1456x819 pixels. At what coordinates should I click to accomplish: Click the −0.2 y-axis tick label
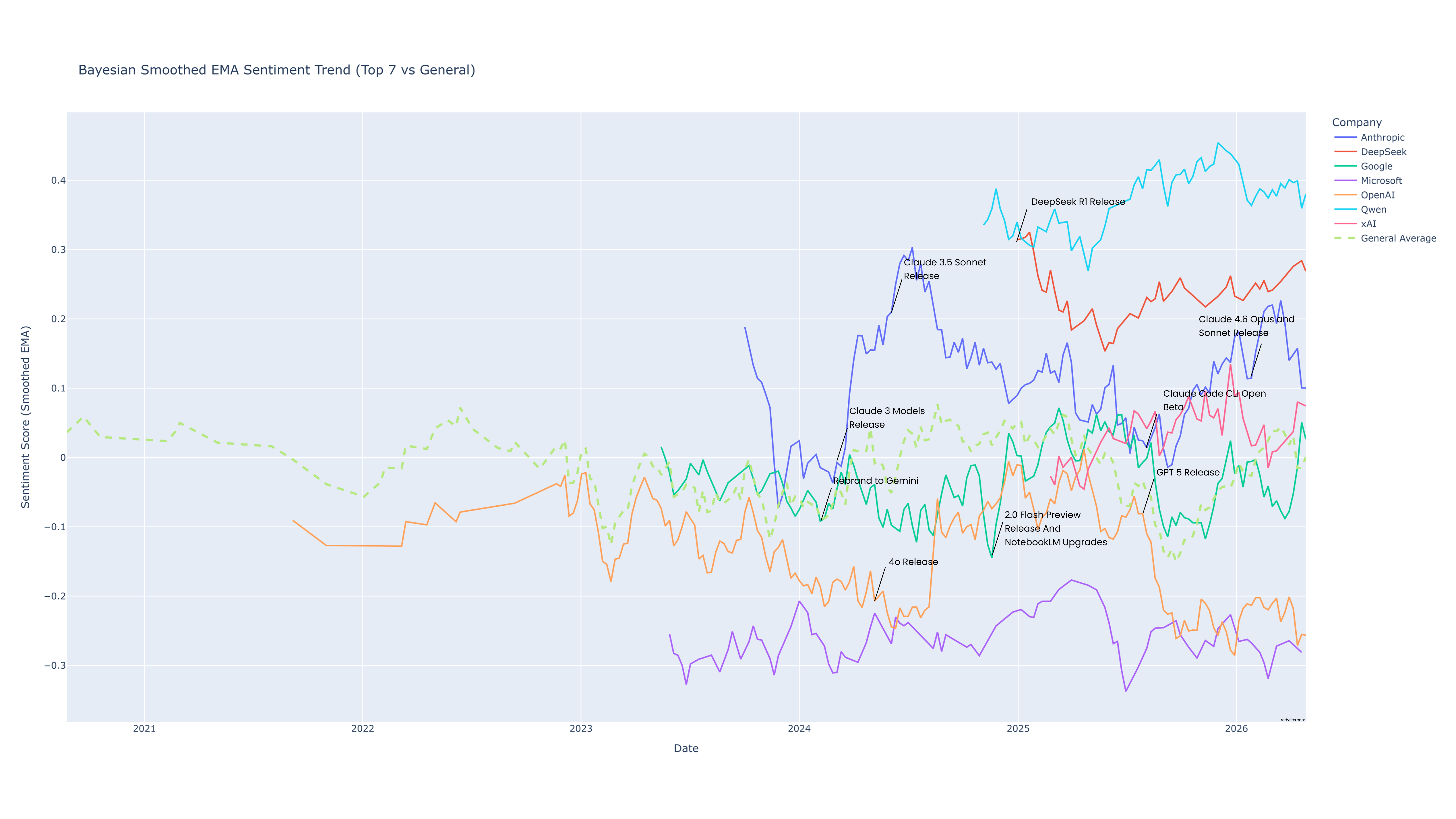click(55, 596)
